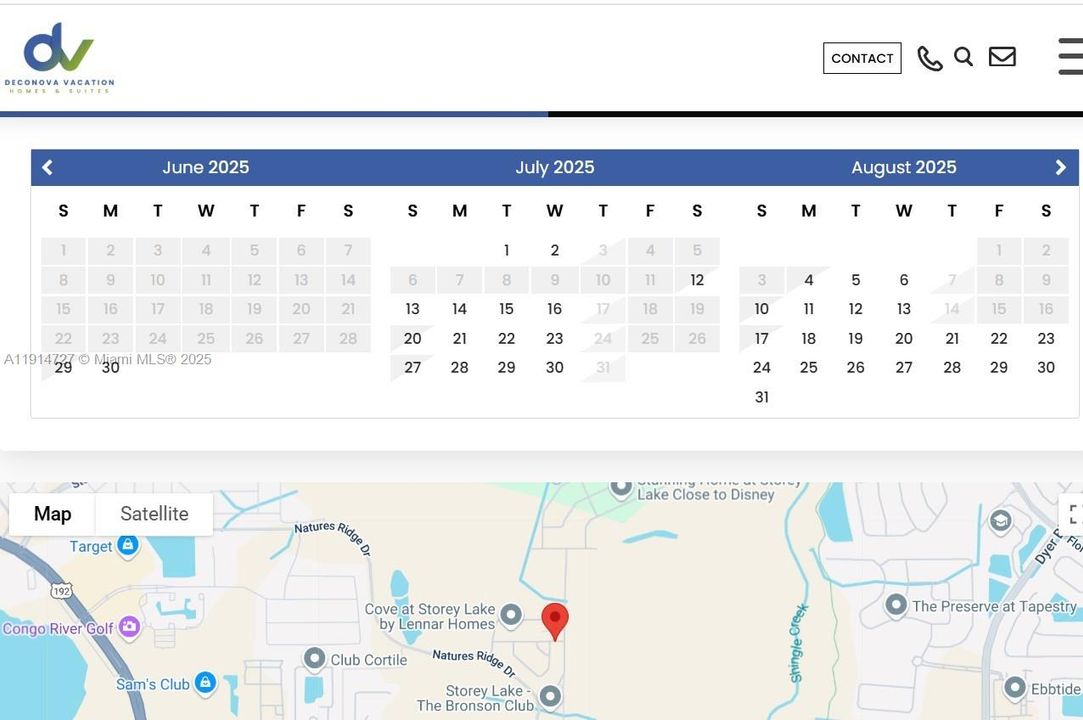
Task: Click the Deconova Vacation logo
Action: click(59, 58)
